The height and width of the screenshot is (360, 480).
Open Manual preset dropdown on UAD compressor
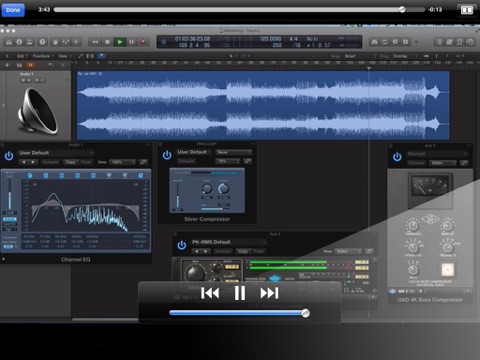coord(437,154)
